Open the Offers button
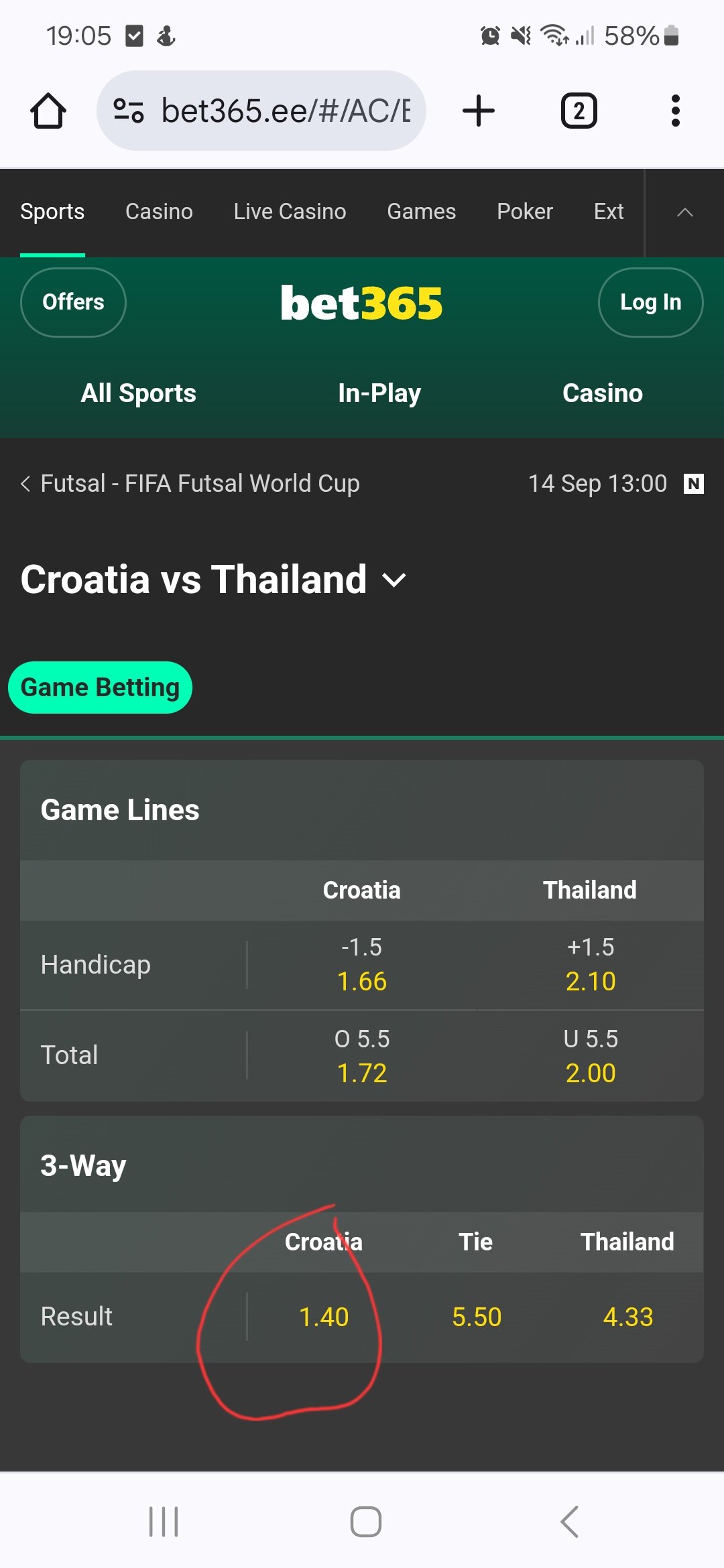 point(73,302)
